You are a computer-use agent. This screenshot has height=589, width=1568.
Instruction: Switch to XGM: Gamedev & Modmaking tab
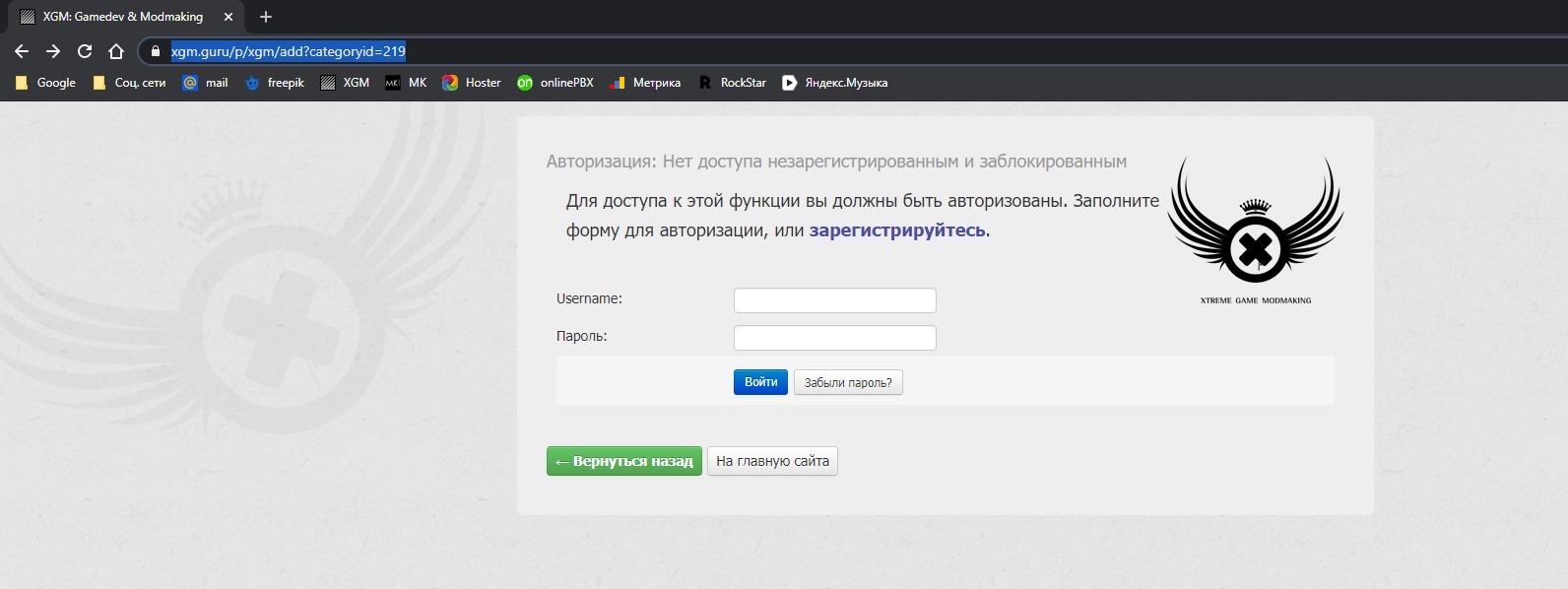pyautogui.click(x=122, y=17)
